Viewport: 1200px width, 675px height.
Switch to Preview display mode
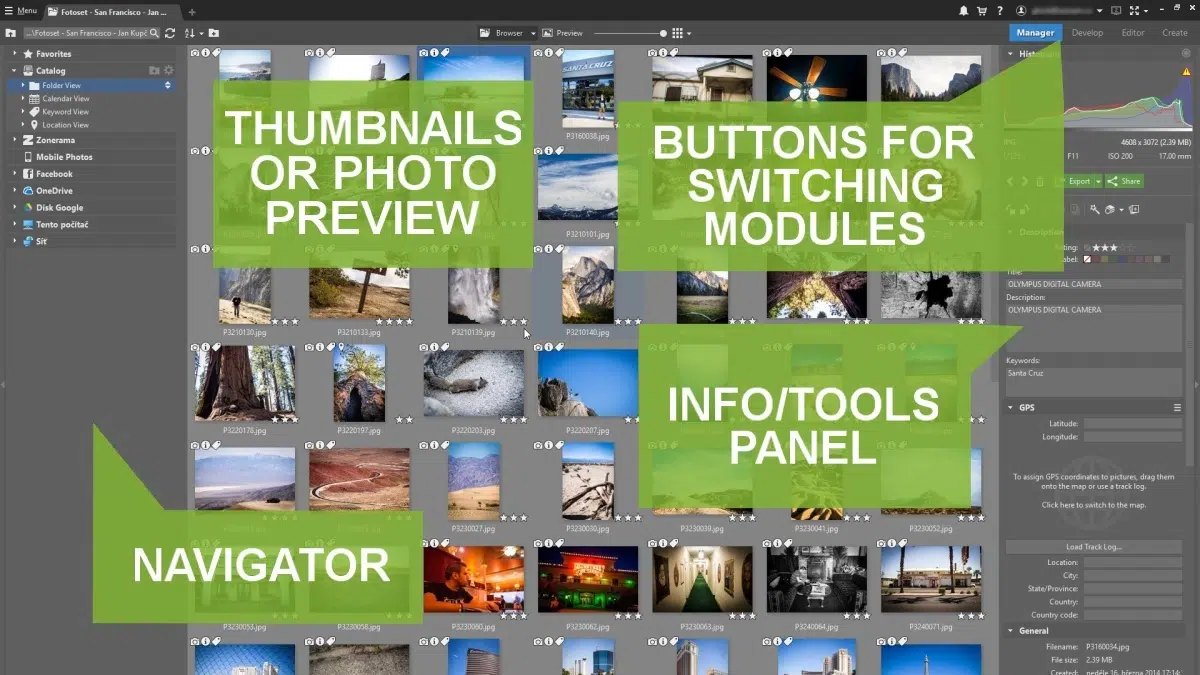(563, 33)
